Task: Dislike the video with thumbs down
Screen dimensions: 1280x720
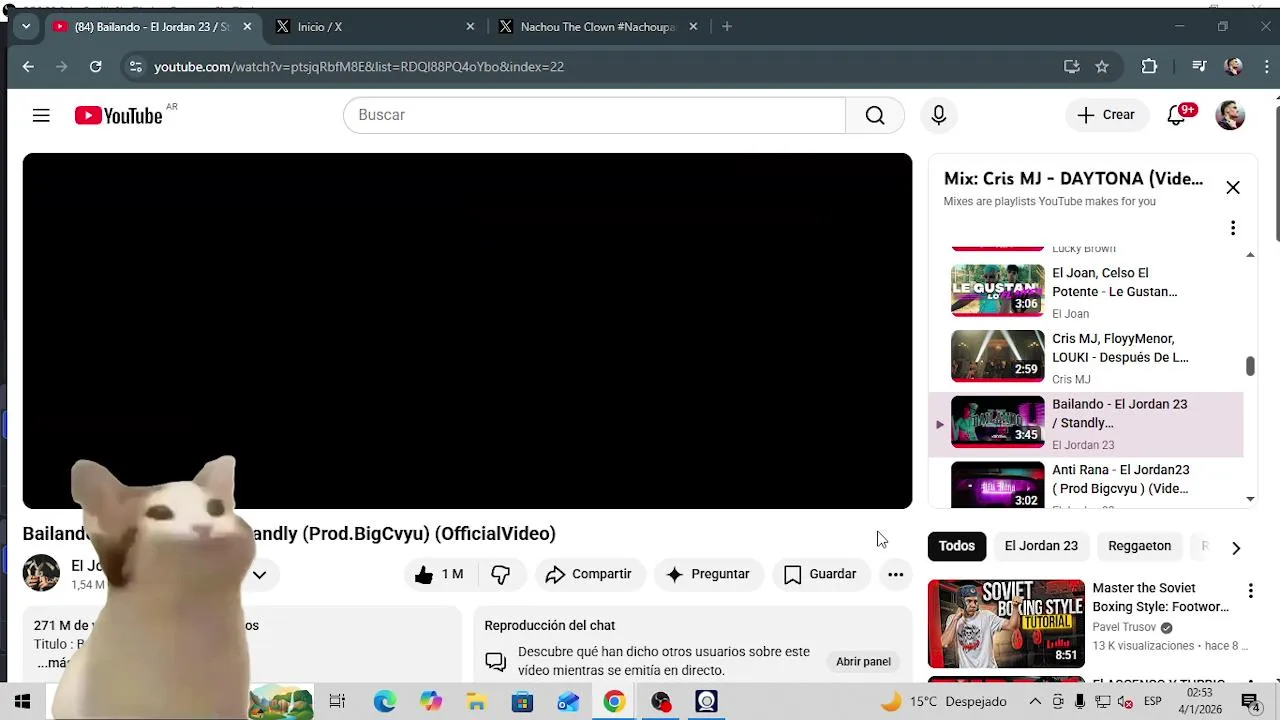Action: 501,574
